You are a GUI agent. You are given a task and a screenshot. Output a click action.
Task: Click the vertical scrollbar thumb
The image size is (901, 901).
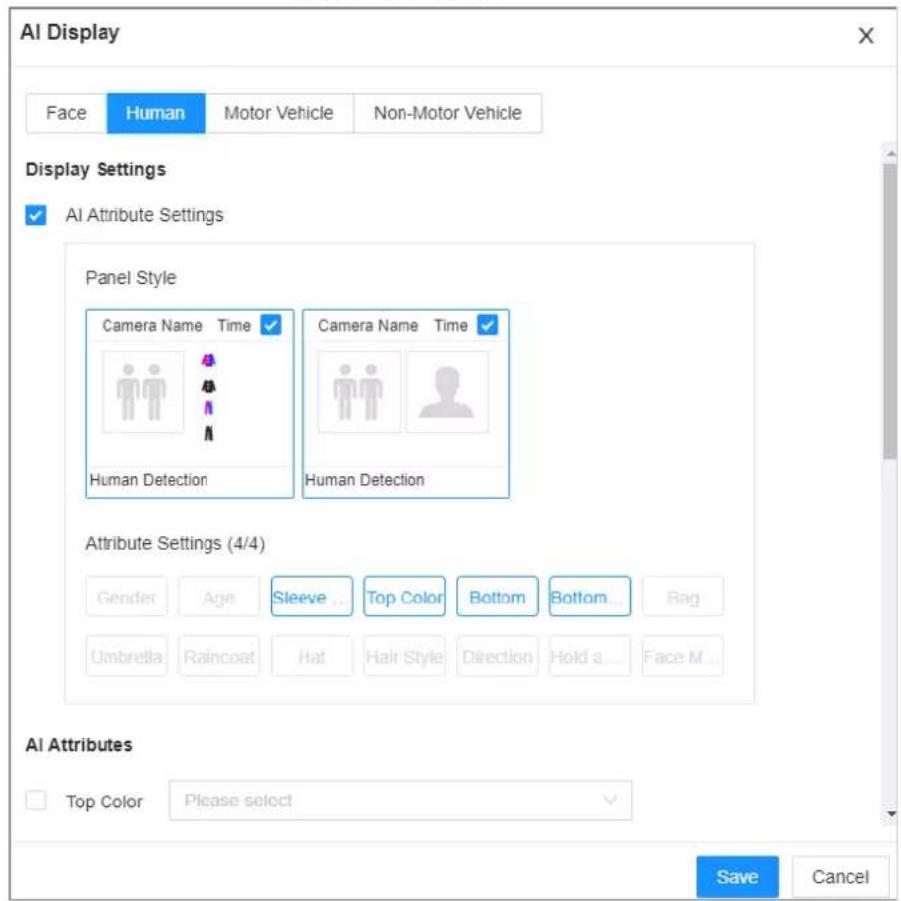click(890, 310)
